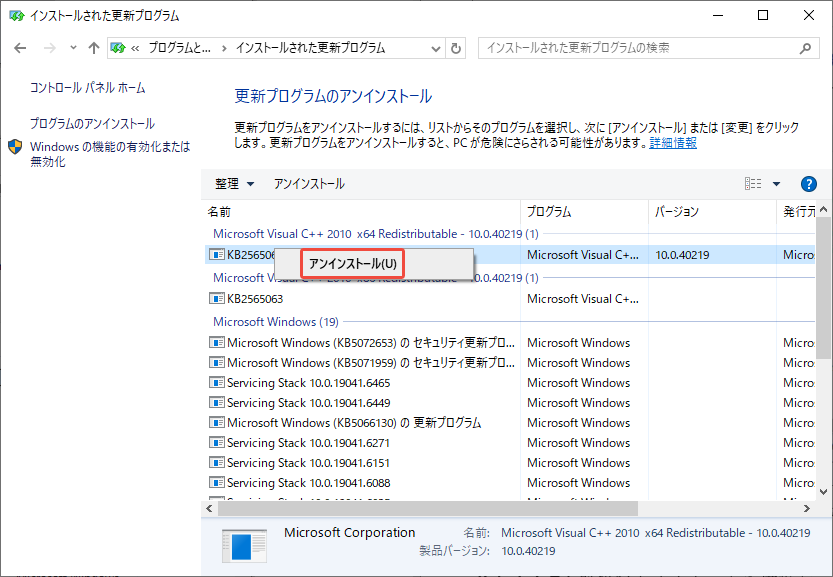The width and height of the screenshot is (833, 577).
Task: Open help via the blue question mark icon
Action: (x=808, y=184)
